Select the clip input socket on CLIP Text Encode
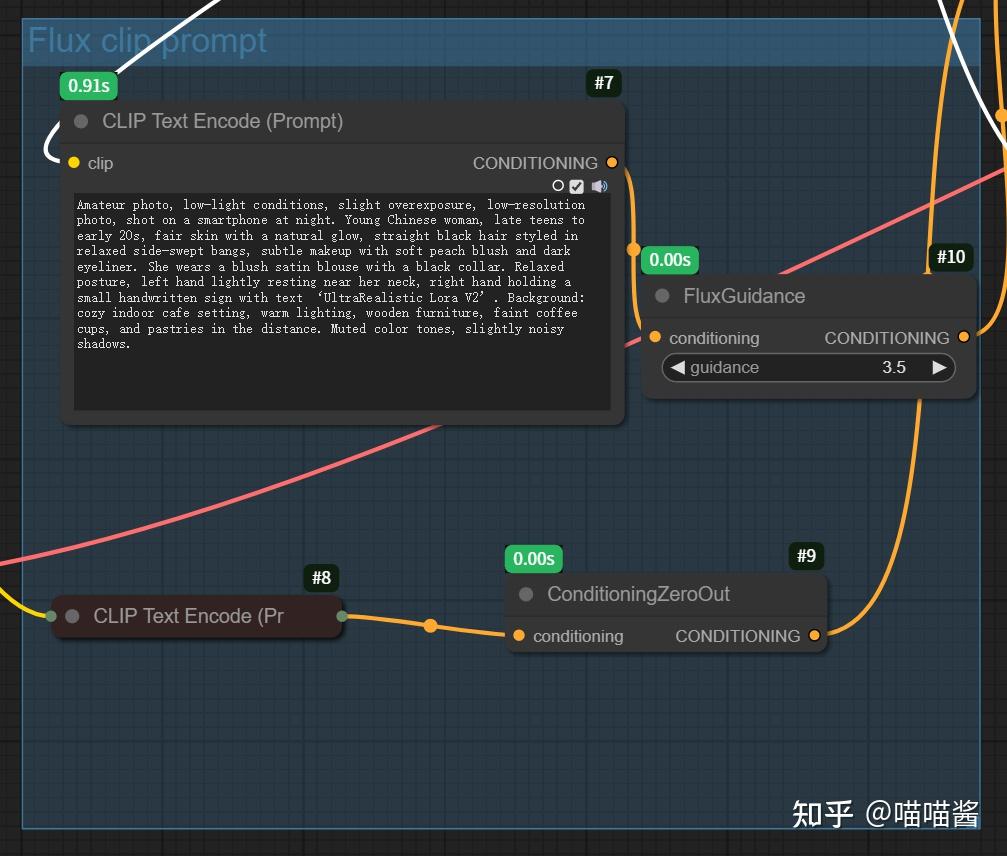Screen dimensions: 1007x856 coord(72,162)
